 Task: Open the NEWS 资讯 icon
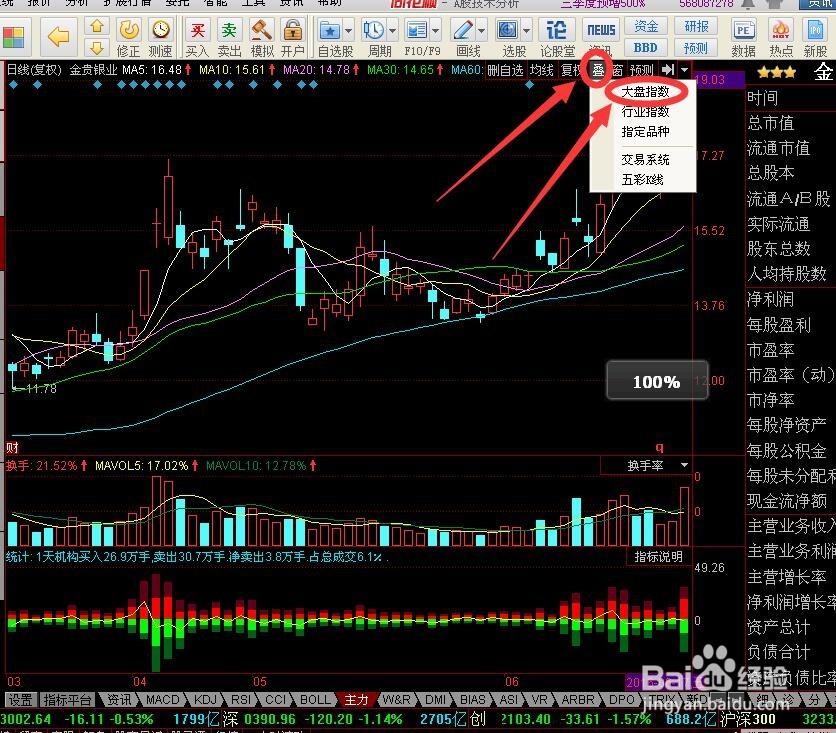point(601,38)
